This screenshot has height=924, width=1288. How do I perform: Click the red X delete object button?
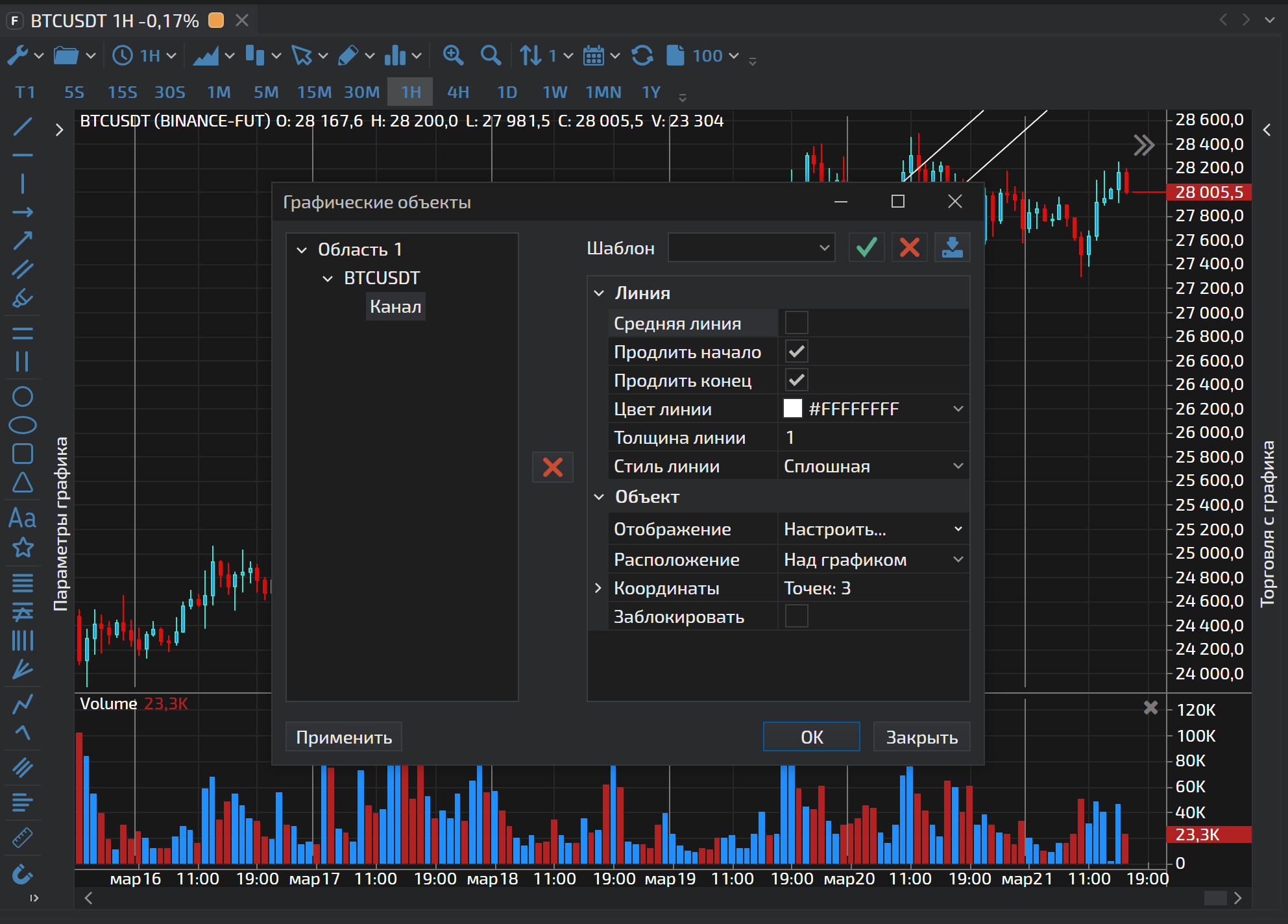(552, 467)
